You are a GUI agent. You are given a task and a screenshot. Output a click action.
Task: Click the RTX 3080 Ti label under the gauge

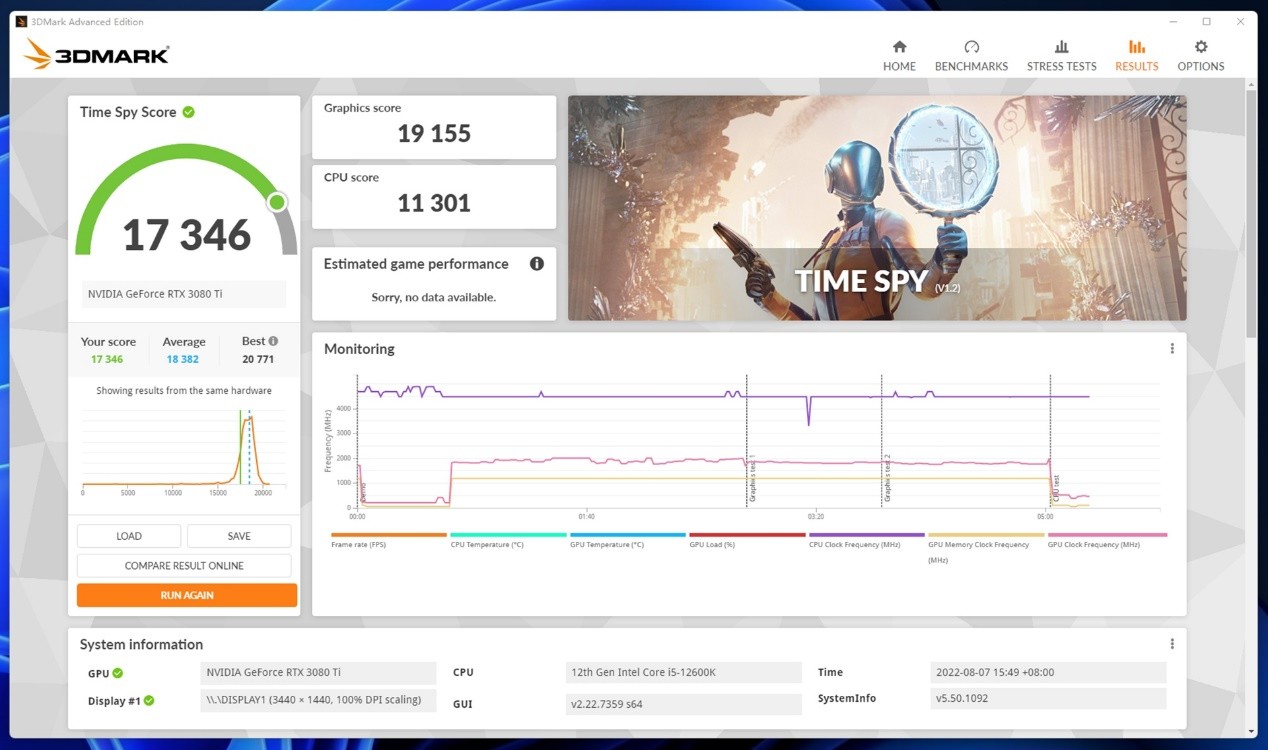click(184, 294)
